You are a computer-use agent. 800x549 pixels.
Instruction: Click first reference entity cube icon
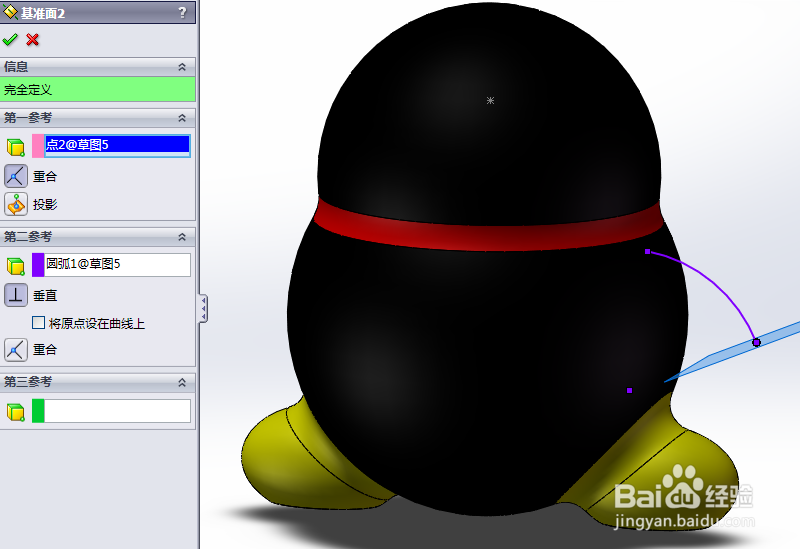pyautogui.click(x=16, y=147)
